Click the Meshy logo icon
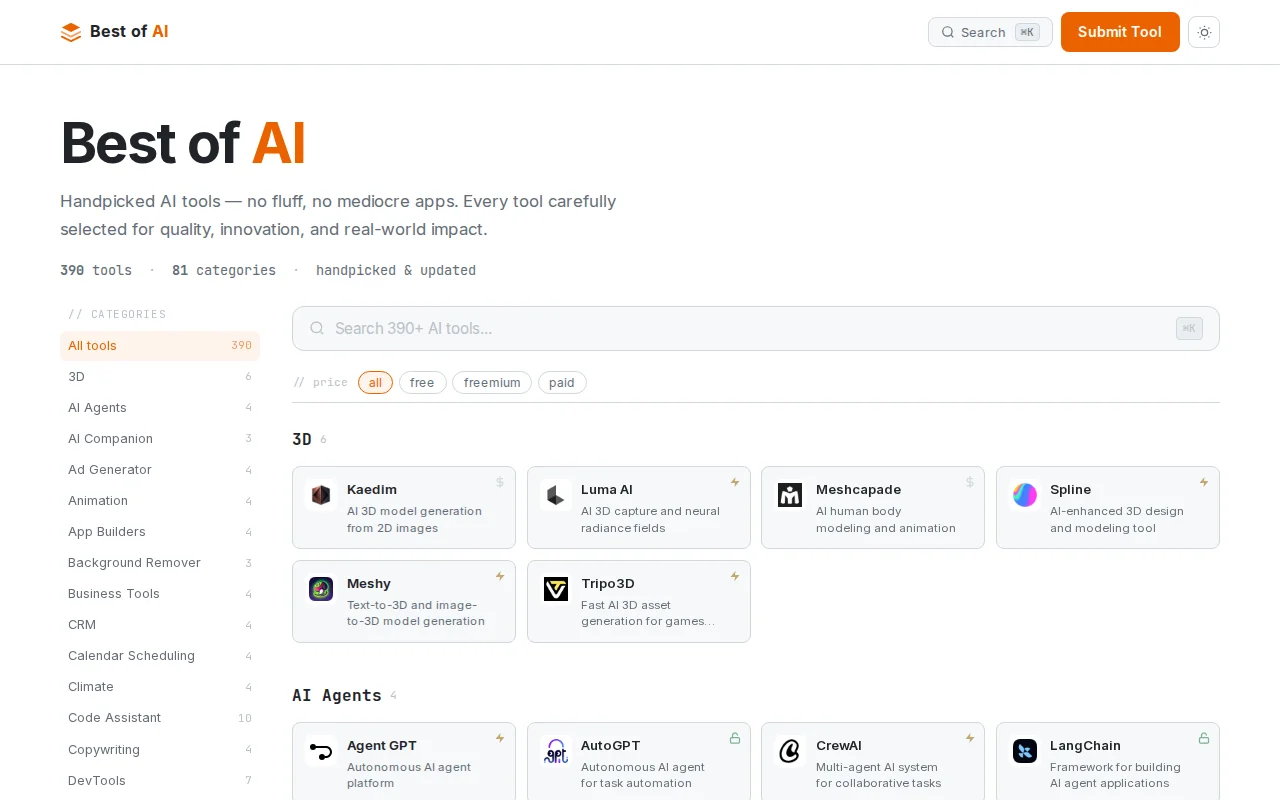1280x800 pixels. tap(321, 589)
